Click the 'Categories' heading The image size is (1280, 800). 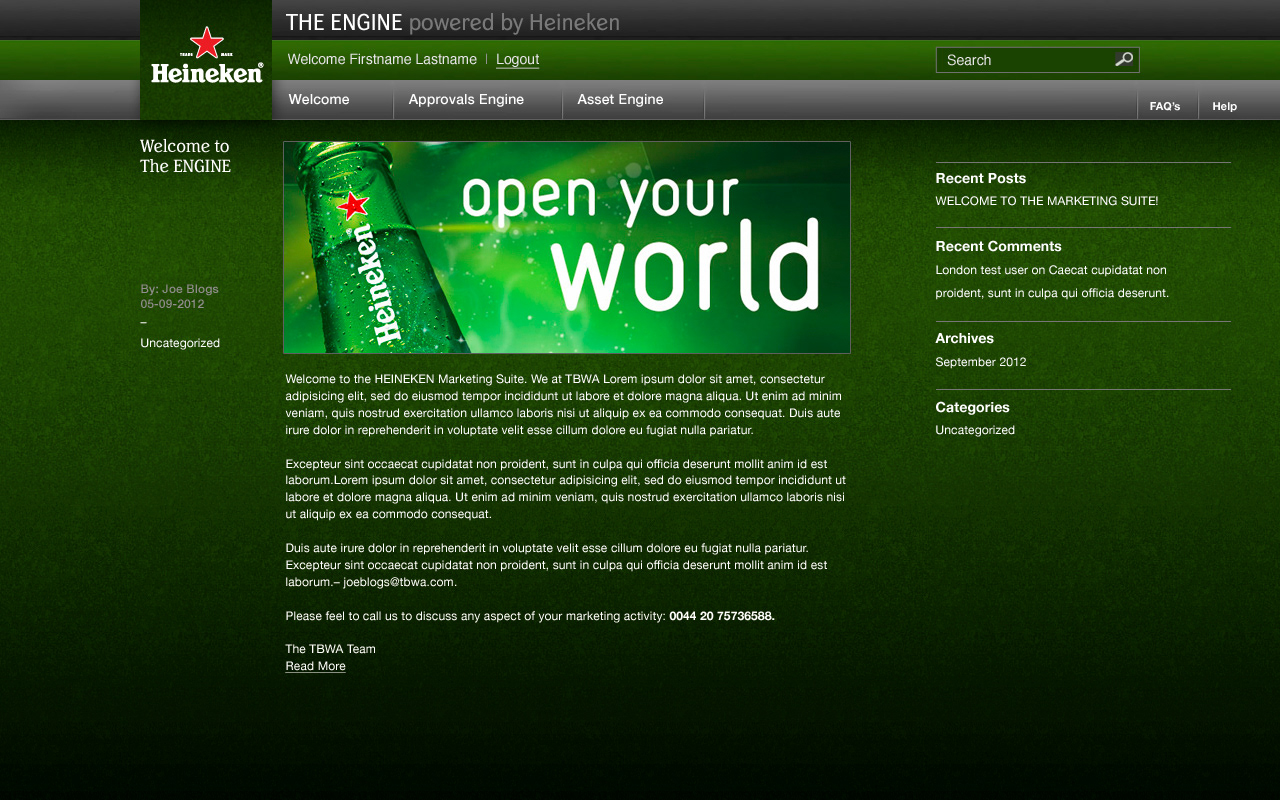[973, 407]
